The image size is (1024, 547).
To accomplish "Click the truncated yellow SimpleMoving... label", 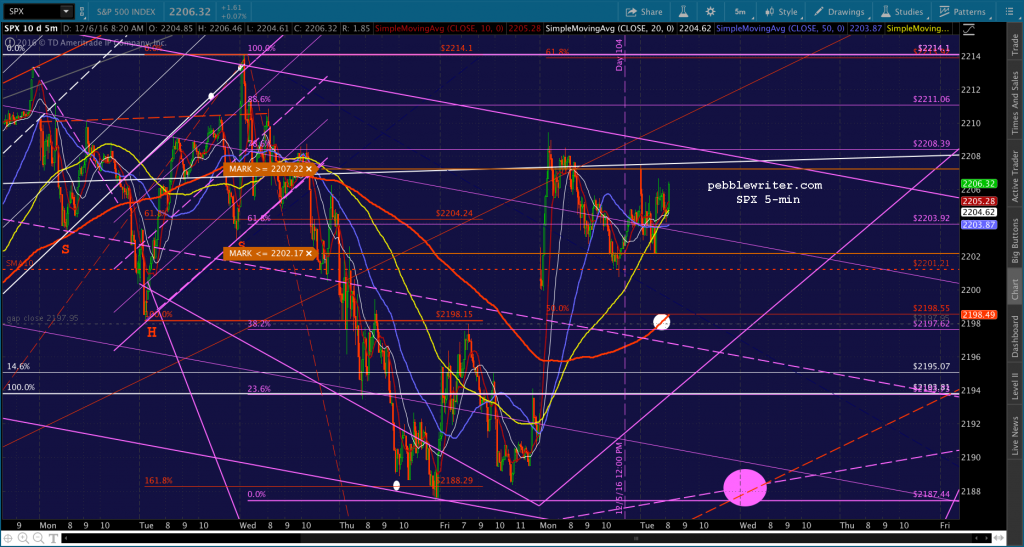I will point(920,29).
